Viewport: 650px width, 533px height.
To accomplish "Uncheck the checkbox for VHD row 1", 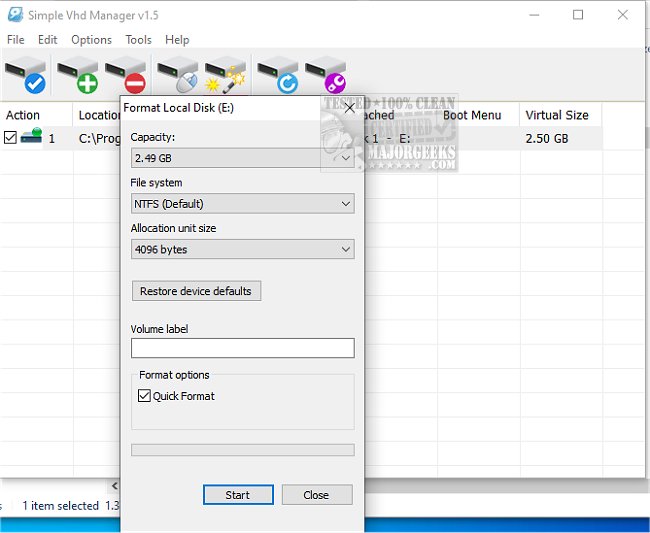I will (x=10, y=137).
